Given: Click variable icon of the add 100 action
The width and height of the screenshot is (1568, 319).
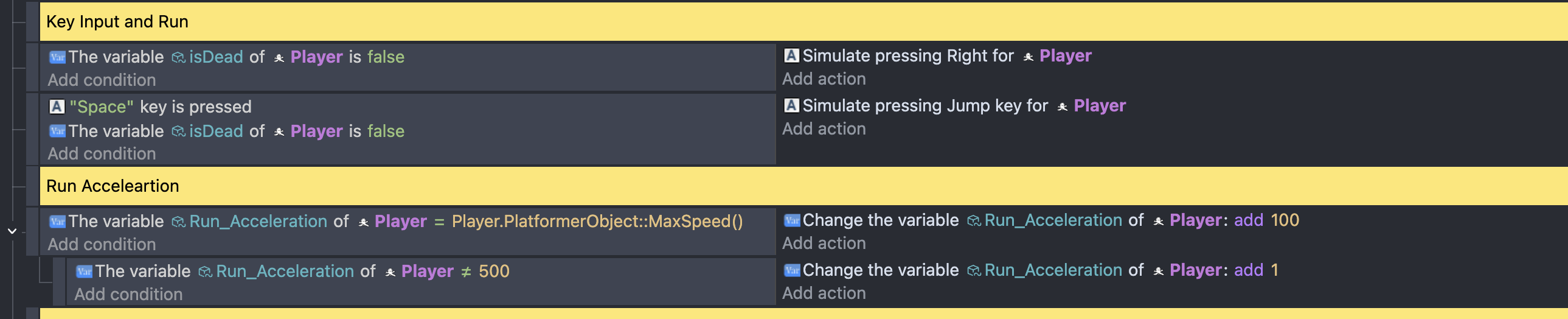Looking at the screenshot, I should (x=791, y=220).
